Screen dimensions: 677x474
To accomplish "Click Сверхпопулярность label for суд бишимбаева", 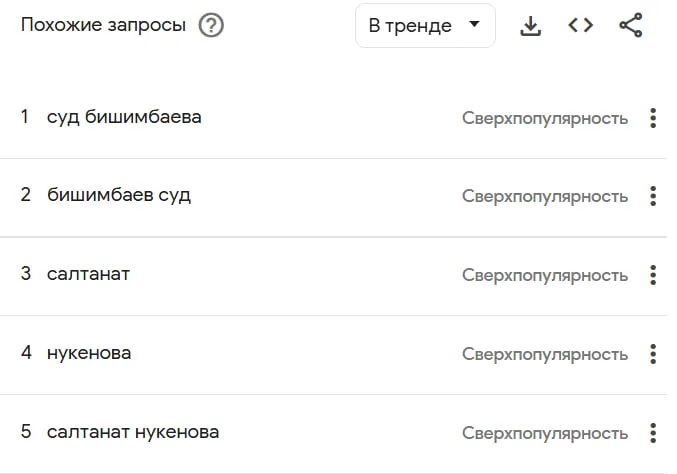I will 545,118.
